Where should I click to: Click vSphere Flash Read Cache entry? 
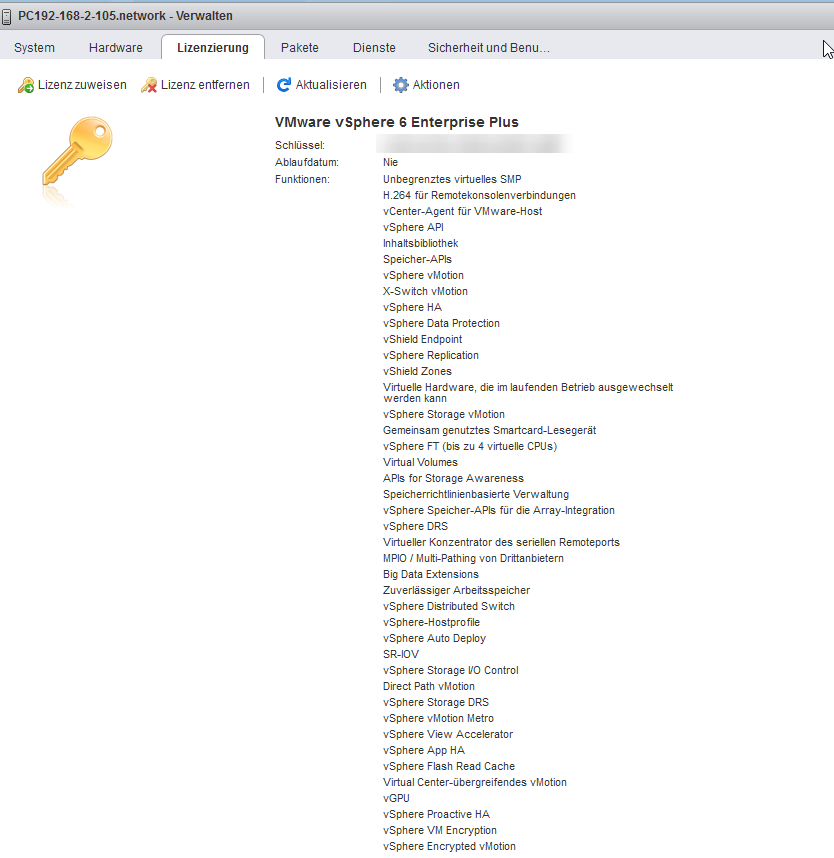(449, 767)
